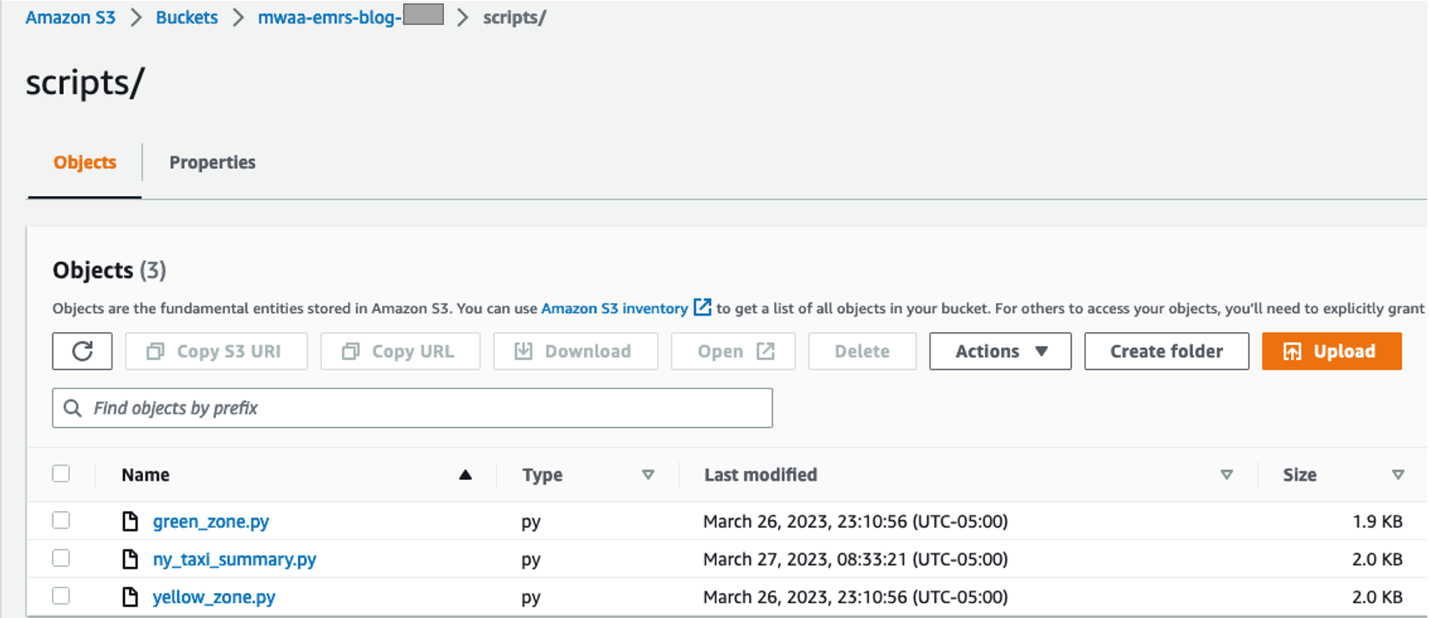This screenshot has width=1429, height=618.
Task: Click the file icon beside yellow_zone.py
Action: (129, 597)
